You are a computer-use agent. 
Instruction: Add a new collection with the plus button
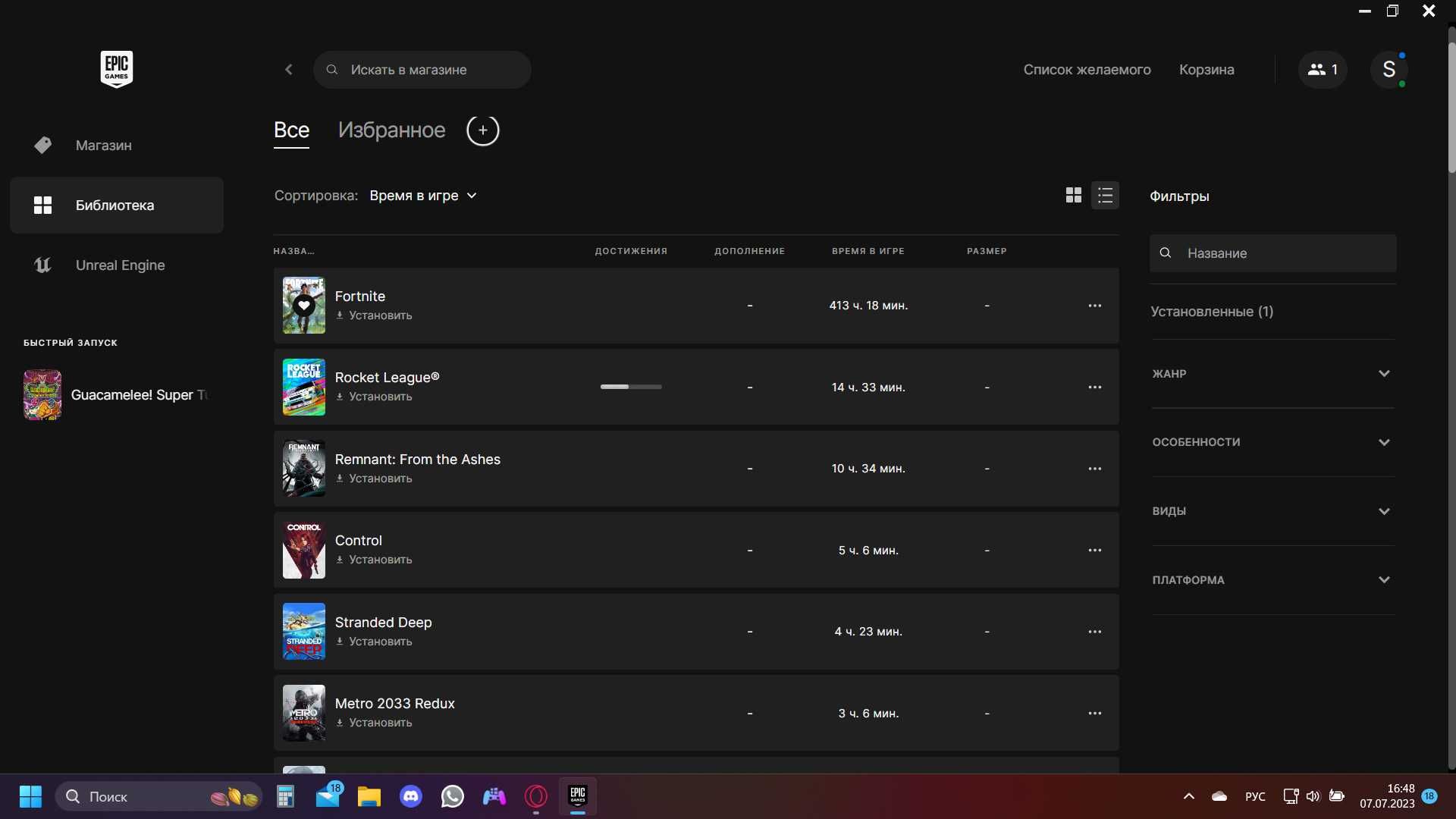click(x=483, y=130)
